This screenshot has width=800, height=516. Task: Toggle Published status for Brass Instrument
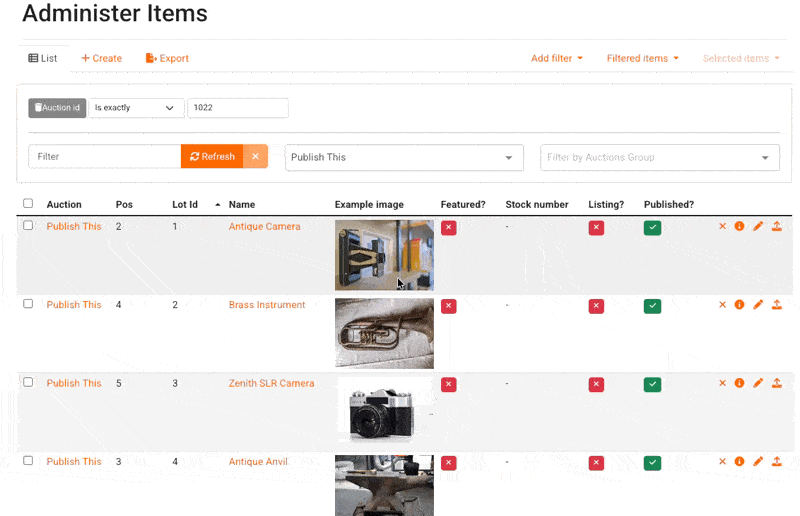pos(652,306)
